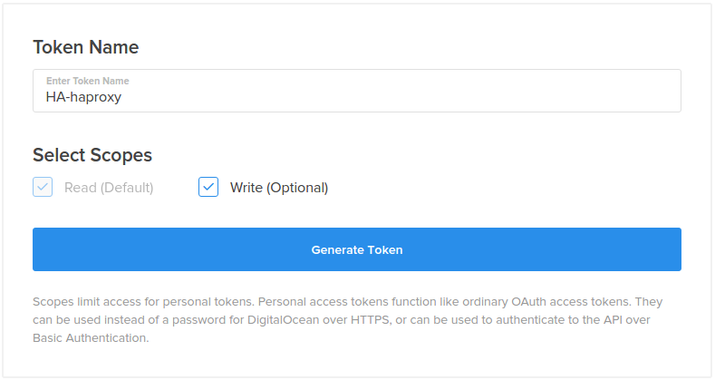Click the blue checkmark in the Write box

(208, 187)
